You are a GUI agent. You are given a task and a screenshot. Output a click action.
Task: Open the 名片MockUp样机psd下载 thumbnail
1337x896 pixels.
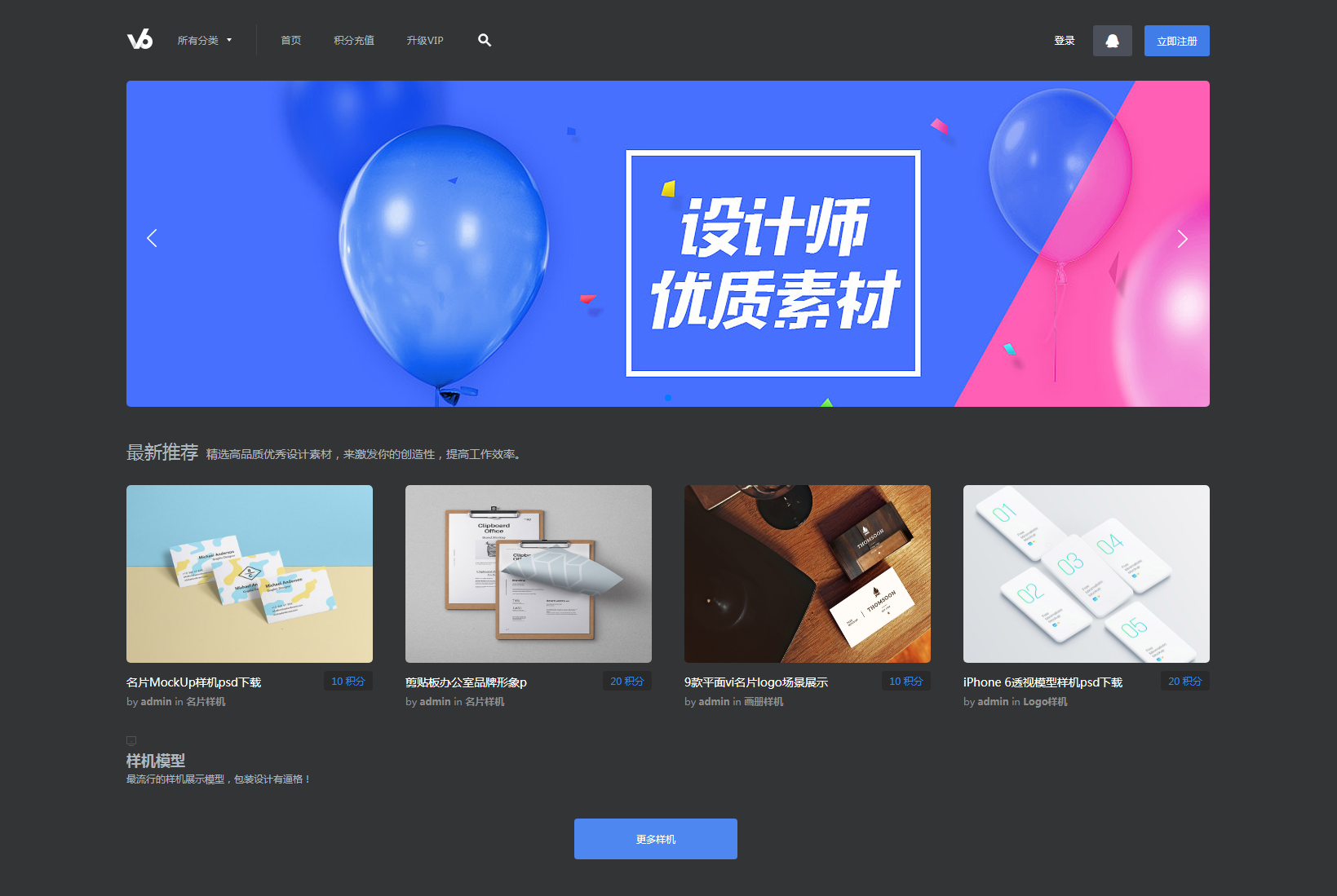(250, 574)
